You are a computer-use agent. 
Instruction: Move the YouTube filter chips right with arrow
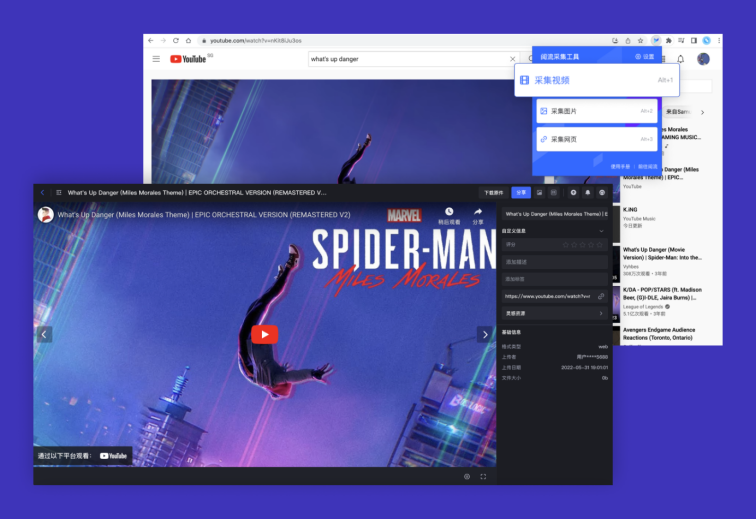(x=702, y=112)
